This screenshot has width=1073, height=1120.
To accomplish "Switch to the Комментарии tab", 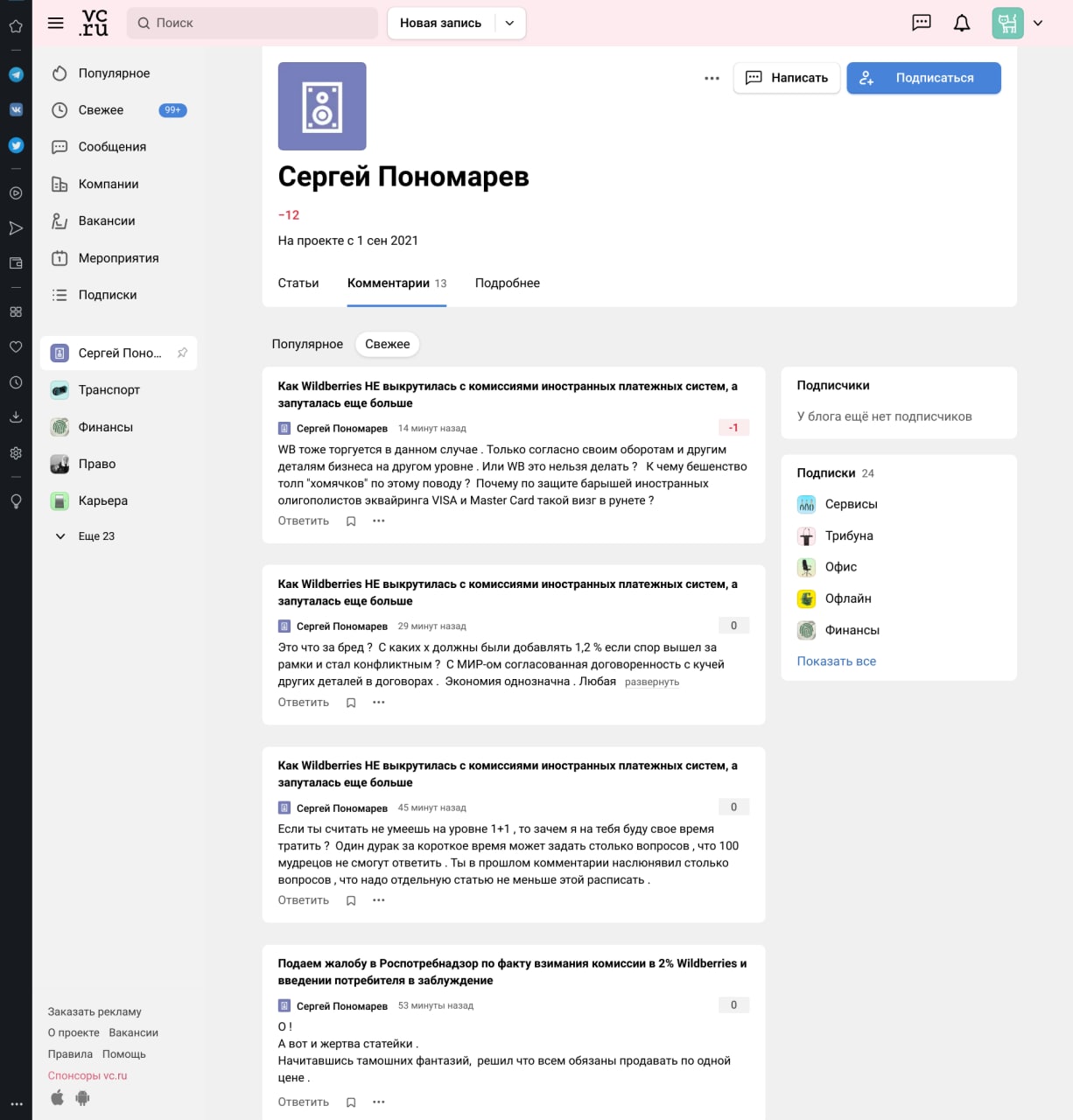I will [x=396, y=283].
